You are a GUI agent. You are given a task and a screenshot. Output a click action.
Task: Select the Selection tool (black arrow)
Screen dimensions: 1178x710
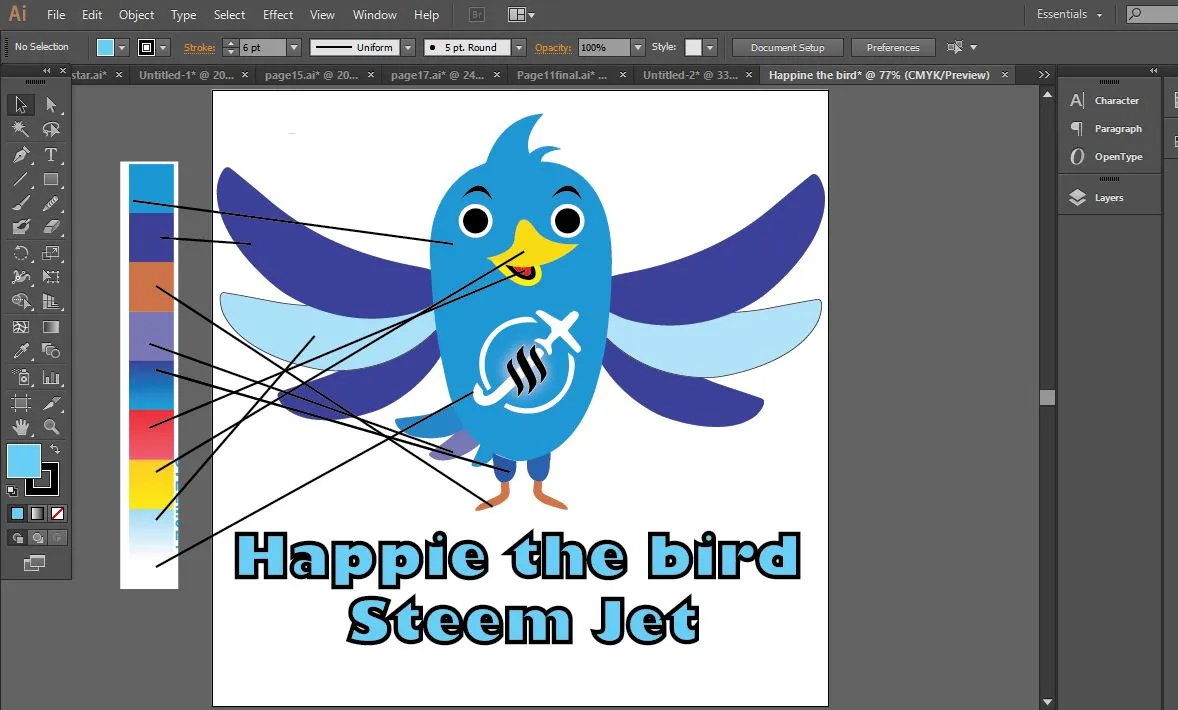tap(21, 104)
